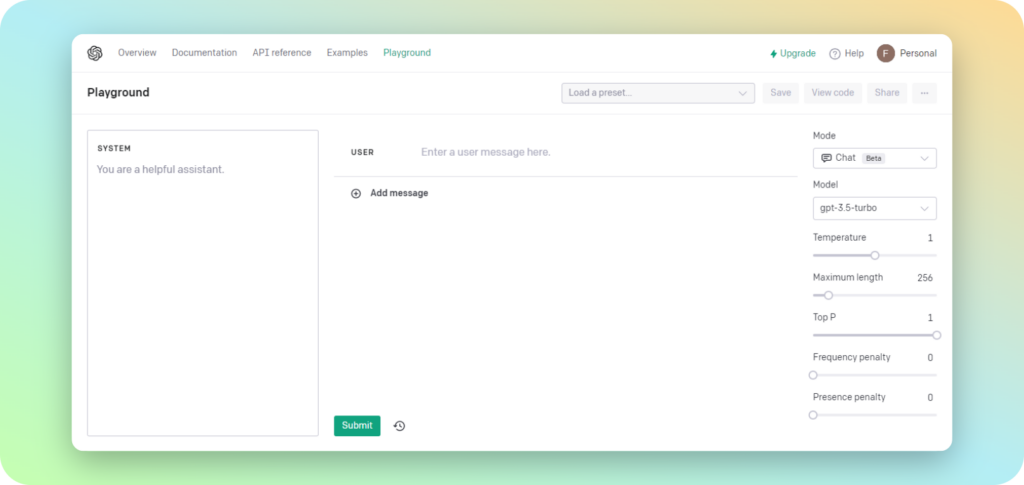Image resolution: width=1024 pixels, height=485 pixels.
Task: Open the API reference nav item
Action: 281,53
